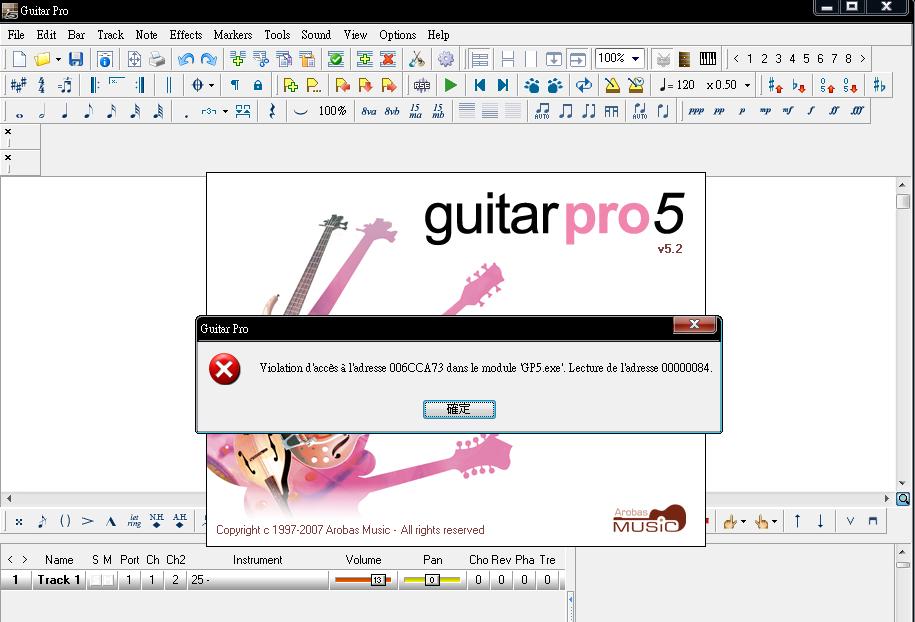The height and width of the screenshot is (622, 915).
Task: Start playback with the green play button
Action: coord(450,85)
